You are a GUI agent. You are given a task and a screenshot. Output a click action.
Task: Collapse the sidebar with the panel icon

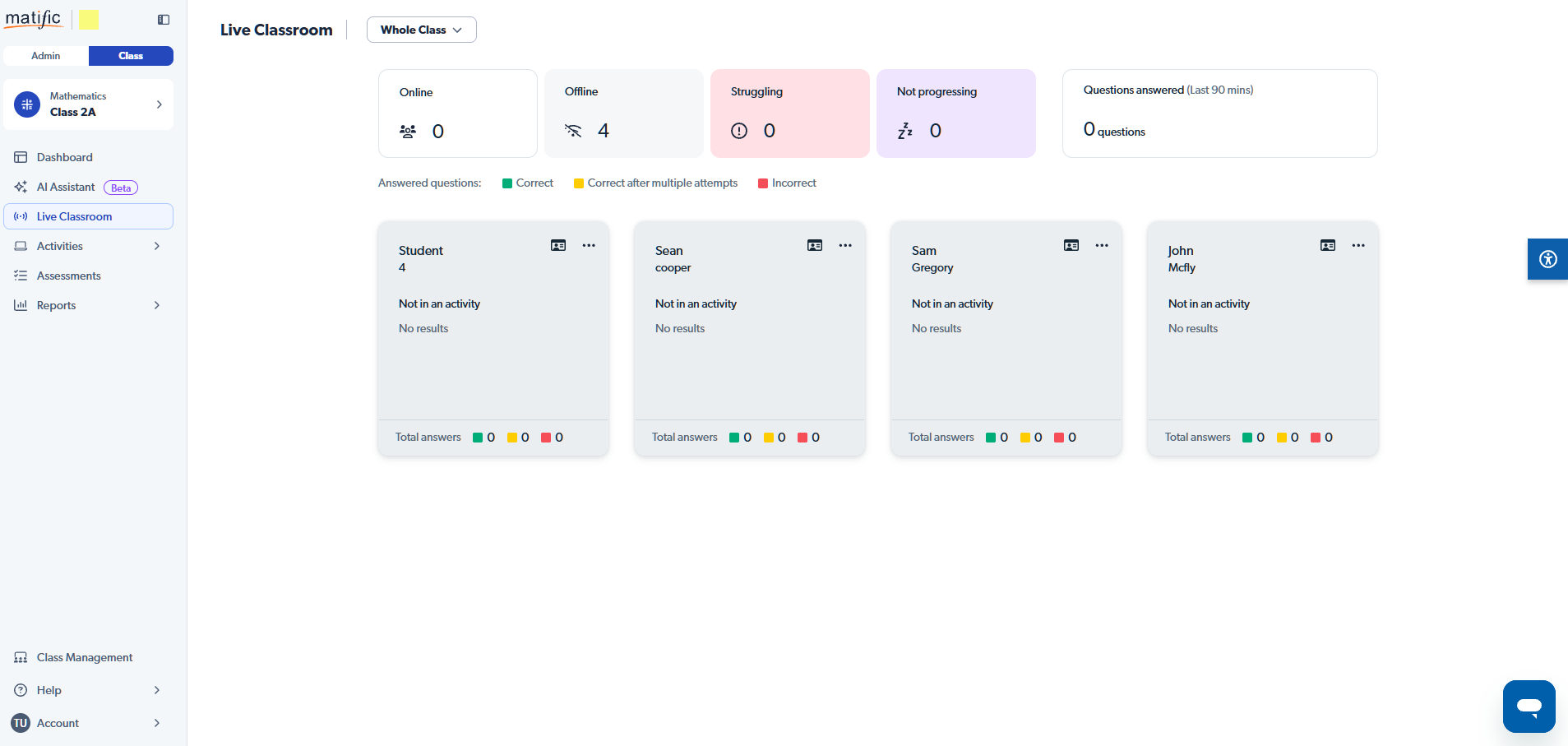(x=164, y=20)
